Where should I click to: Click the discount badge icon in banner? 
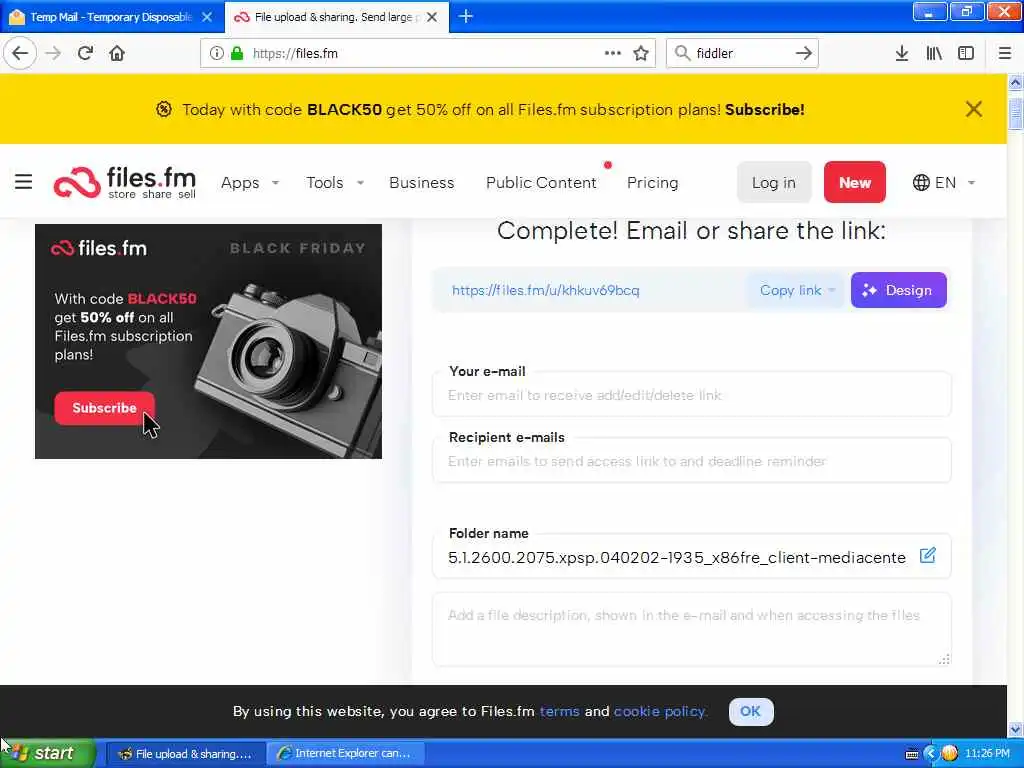click(x=164, y=109)
